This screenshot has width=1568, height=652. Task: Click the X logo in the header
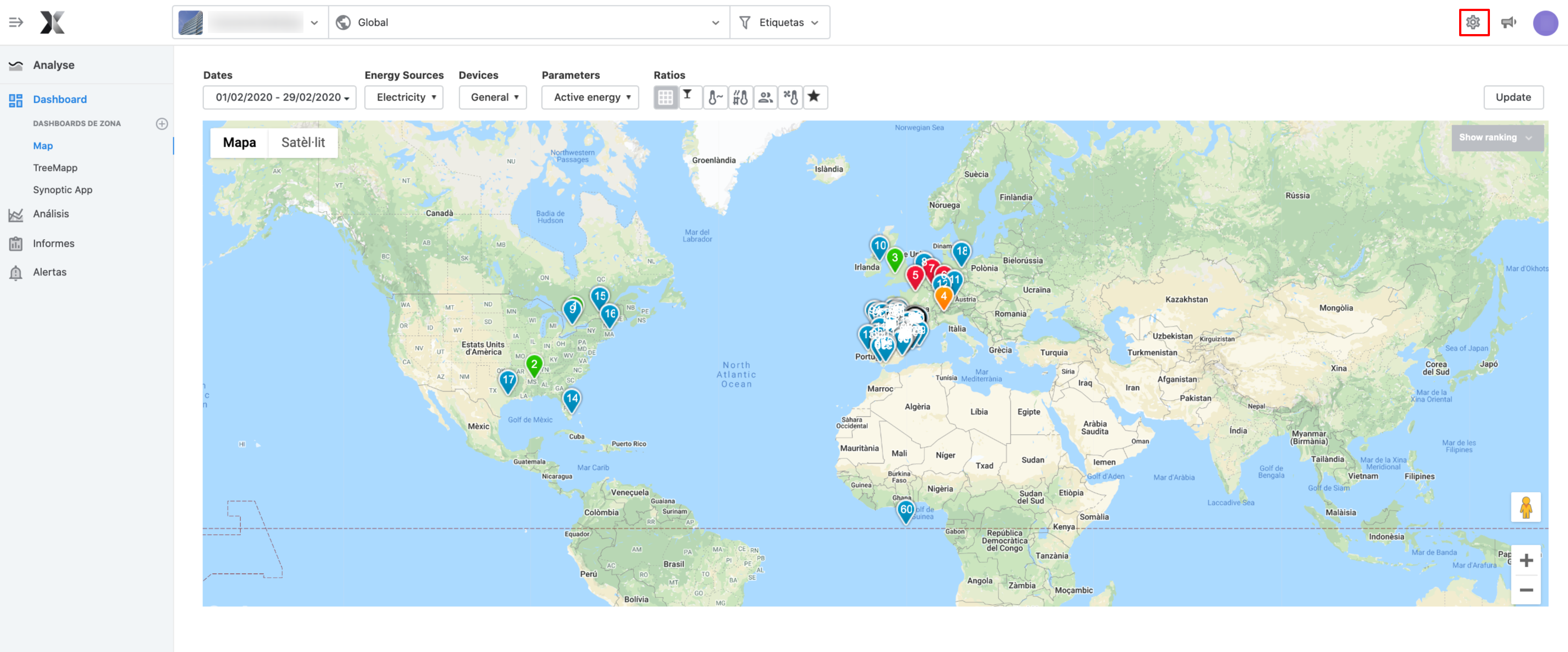[52, 23]
